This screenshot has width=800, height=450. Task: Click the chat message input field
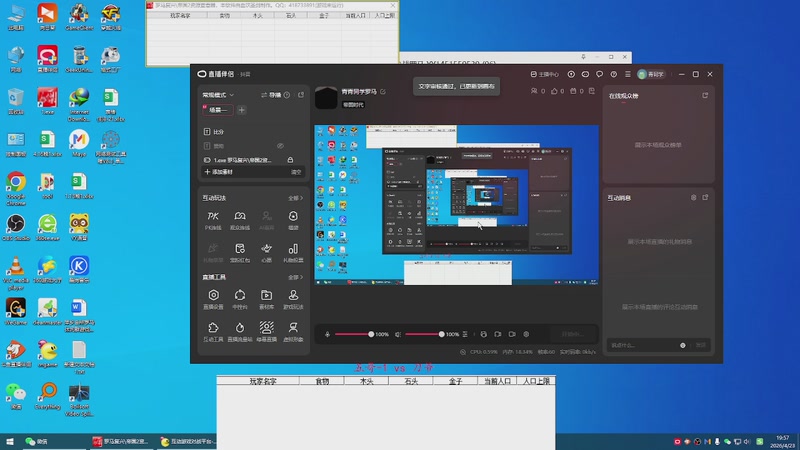(x=643, y=345)
